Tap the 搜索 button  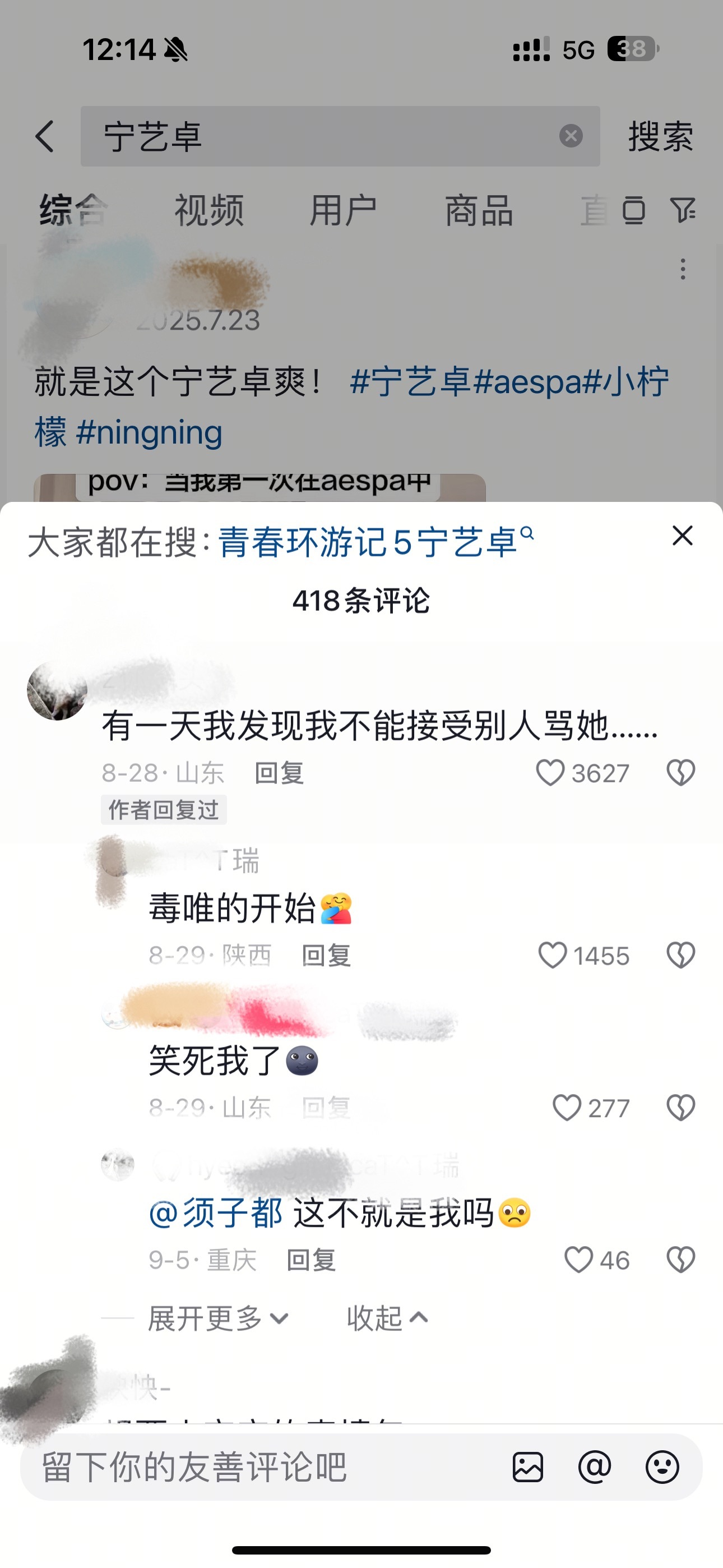point(660,136)
